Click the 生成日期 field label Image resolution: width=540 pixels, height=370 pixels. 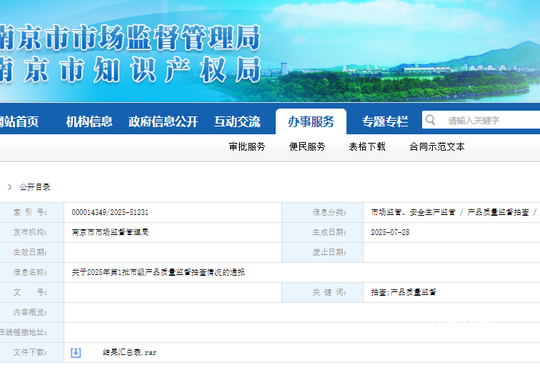tap(329, 232)
